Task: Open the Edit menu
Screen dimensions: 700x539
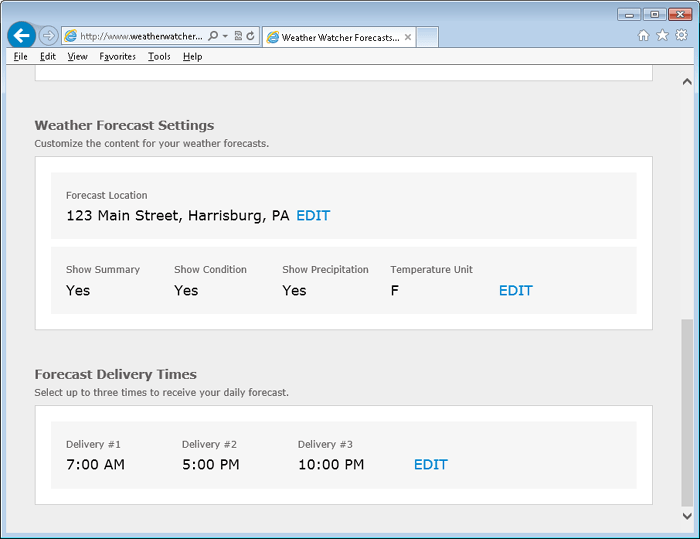Action: [48, 57]
